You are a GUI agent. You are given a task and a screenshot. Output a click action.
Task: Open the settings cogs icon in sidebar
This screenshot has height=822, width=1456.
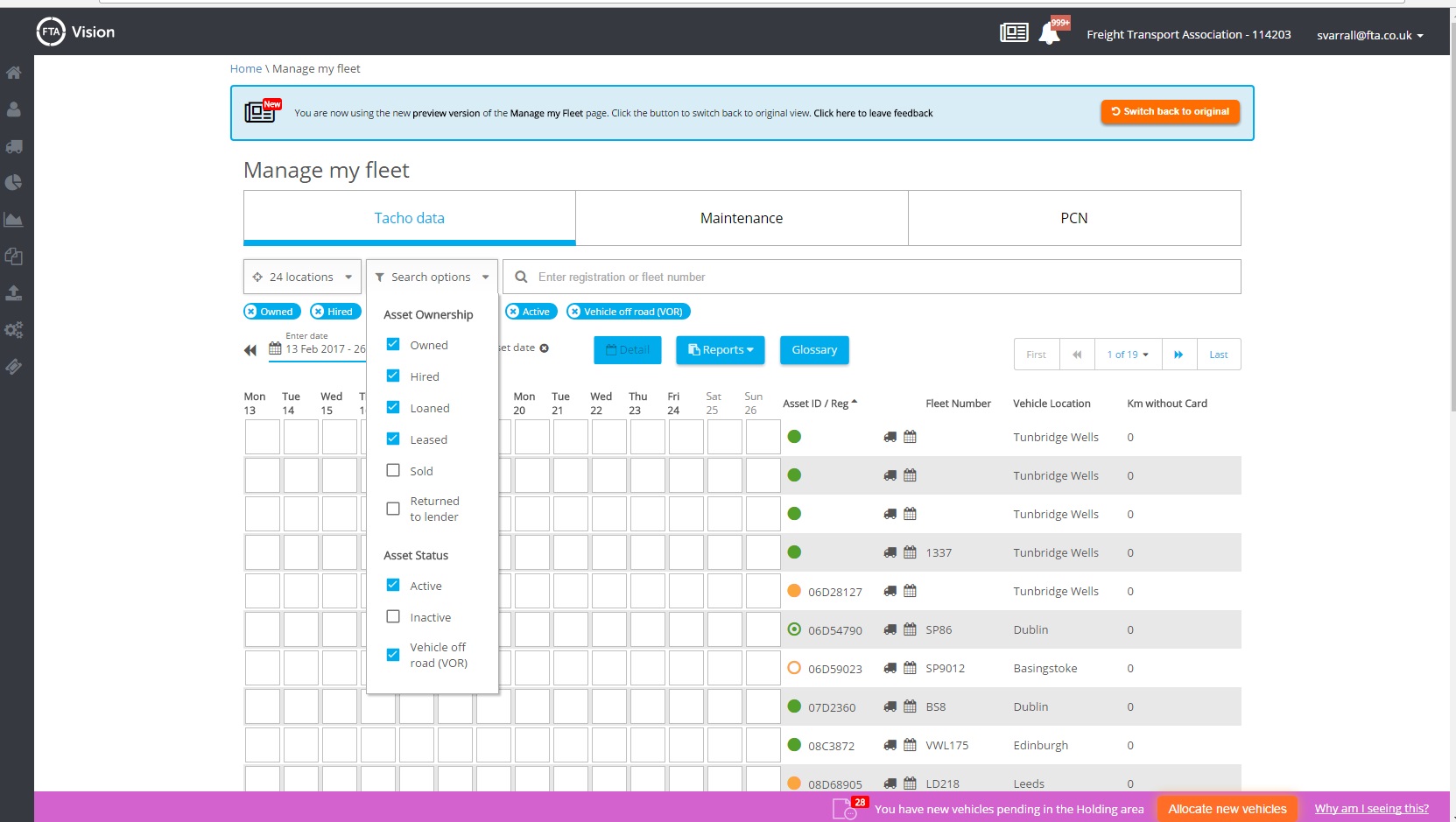point(14,330)
